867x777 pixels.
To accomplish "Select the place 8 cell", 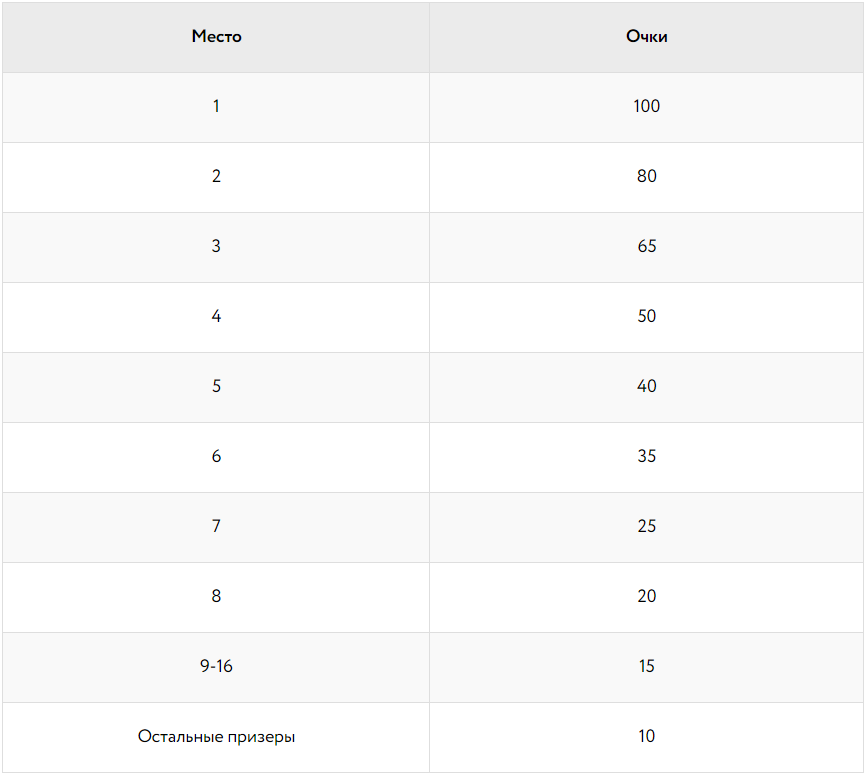I will 216,596.
